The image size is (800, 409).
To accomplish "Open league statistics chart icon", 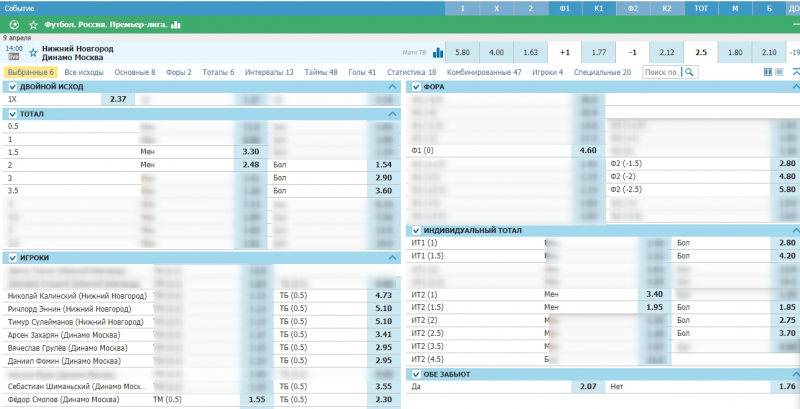I will 176,24.
